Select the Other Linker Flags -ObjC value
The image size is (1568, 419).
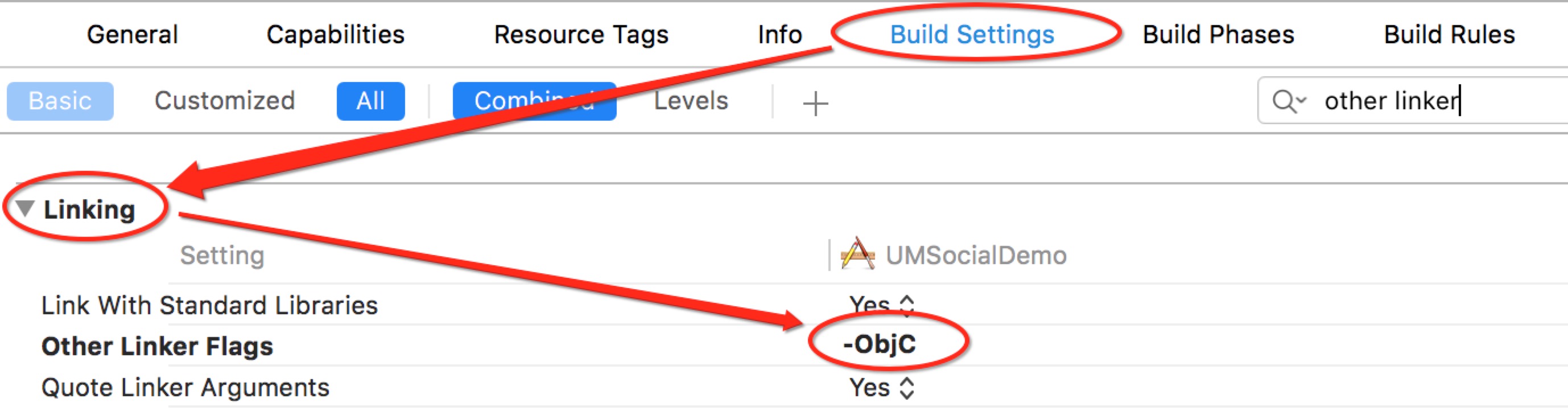pos(879,344)
